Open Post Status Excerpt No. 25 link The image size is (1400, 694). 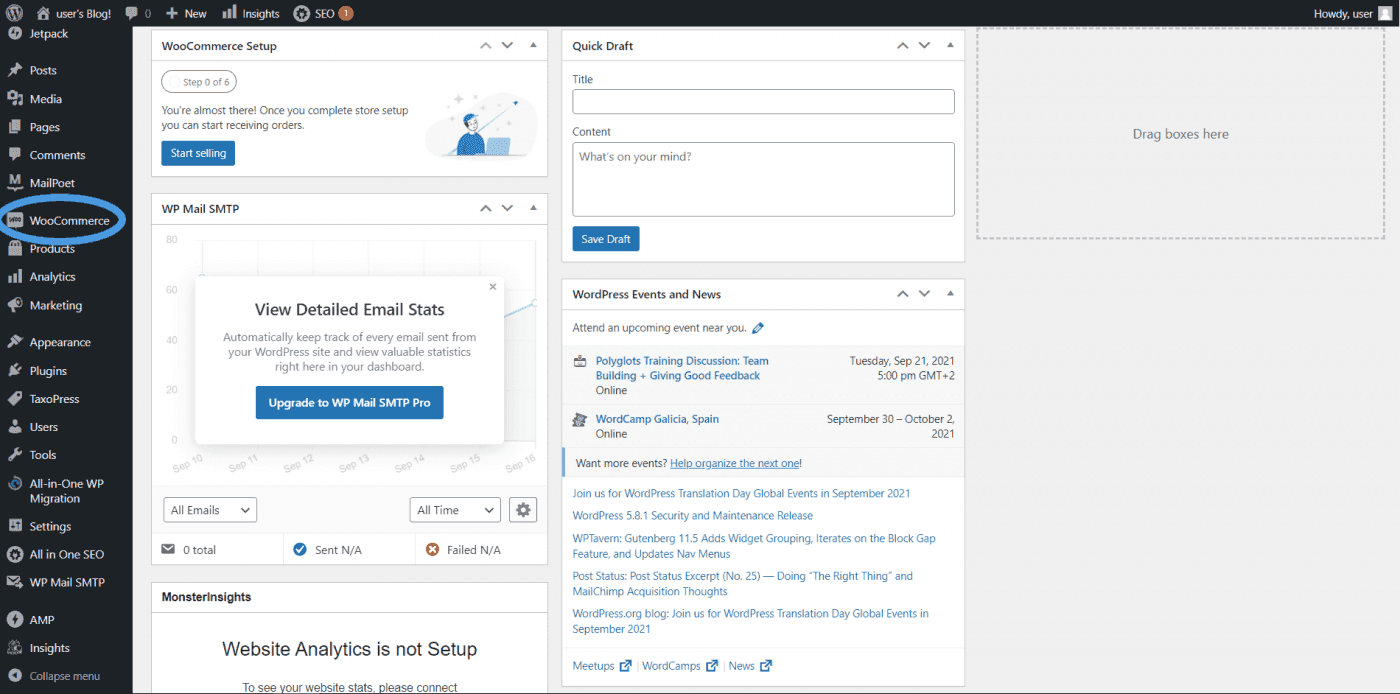[742, 584]
